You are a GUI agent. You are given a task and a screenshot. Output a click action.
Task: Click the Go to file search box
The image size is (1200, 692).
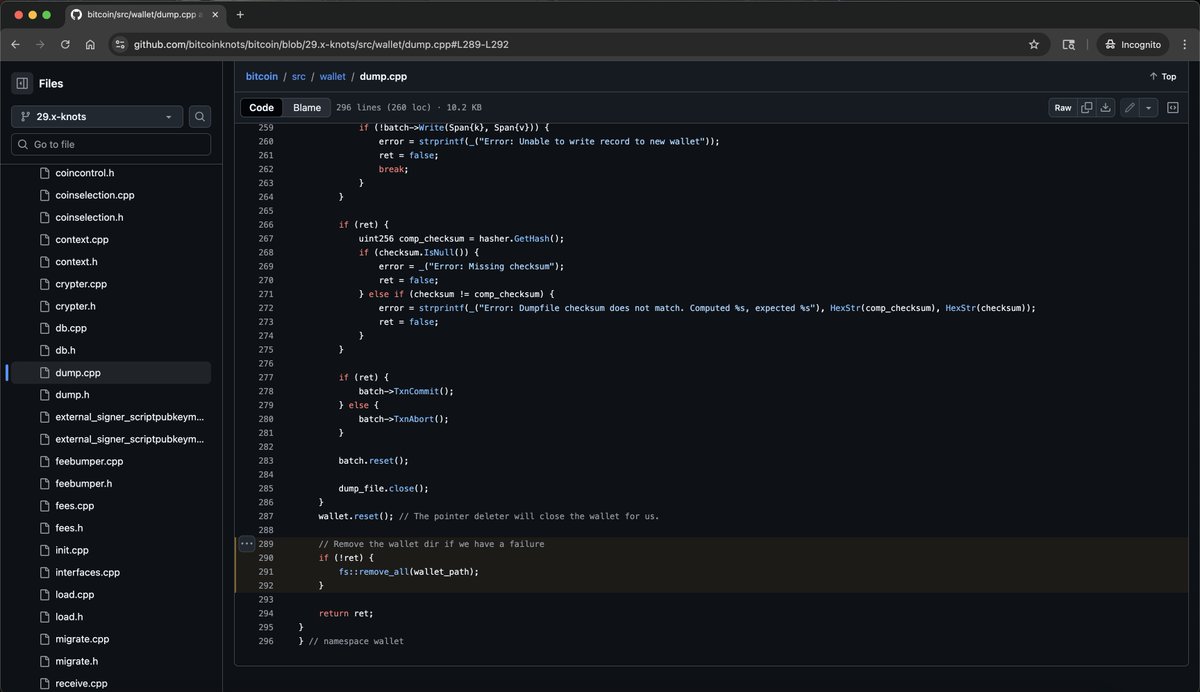[x=110, y=144]
